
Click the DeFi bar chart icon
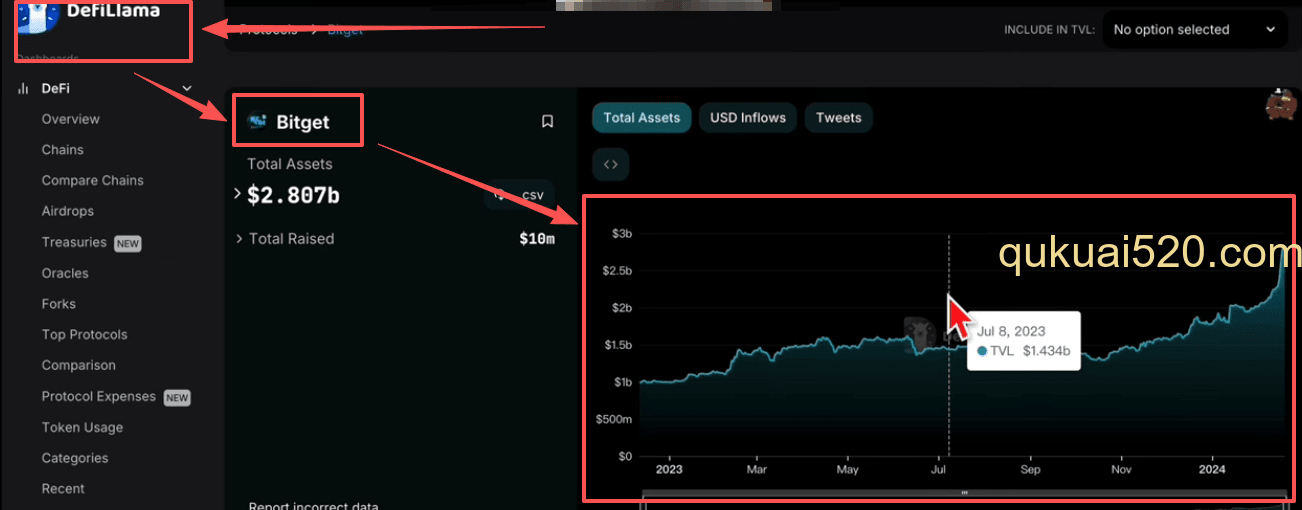coord(23,89)
